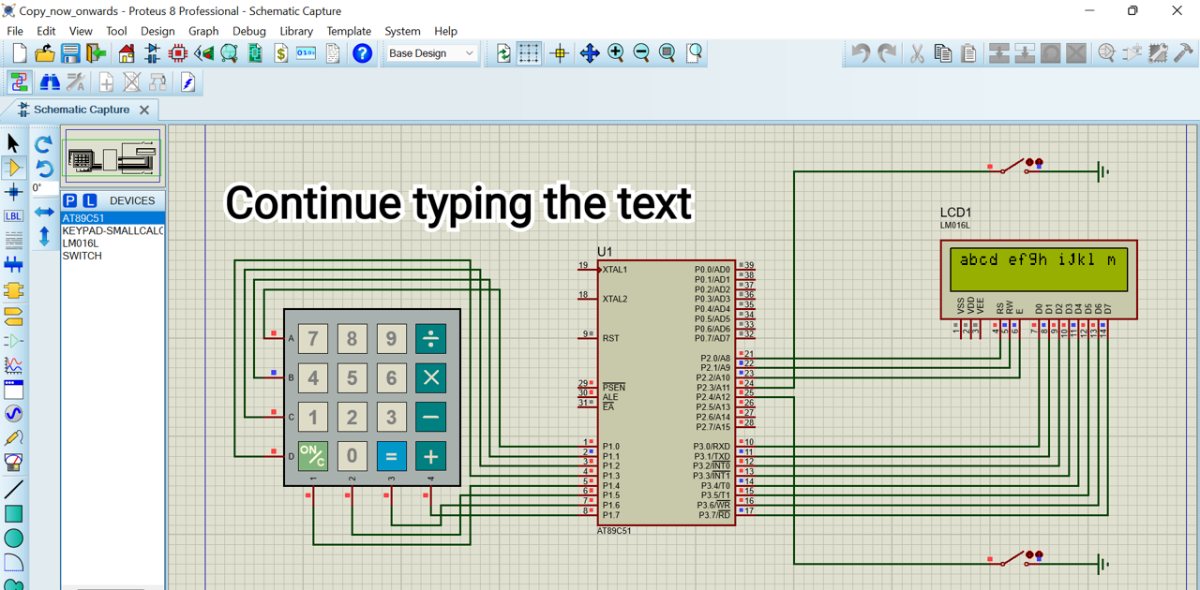Select the Virtual Instruments meter icon
The width and height of the screenshot is (1200, 590).
point(13,462)
